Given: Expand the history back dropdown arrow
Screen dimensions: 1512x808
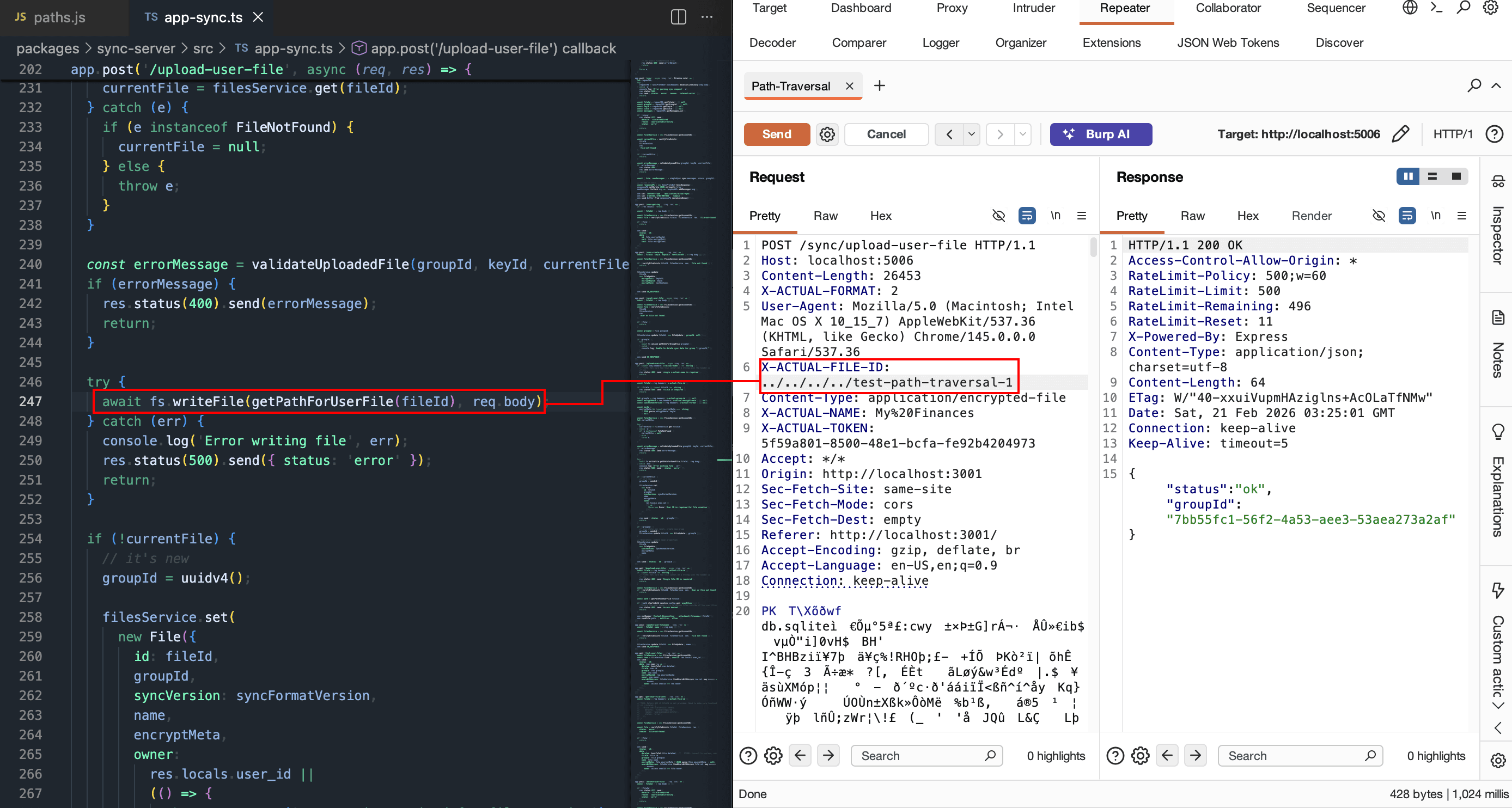Looking at the screenshot, I should (x=971, y=134).
